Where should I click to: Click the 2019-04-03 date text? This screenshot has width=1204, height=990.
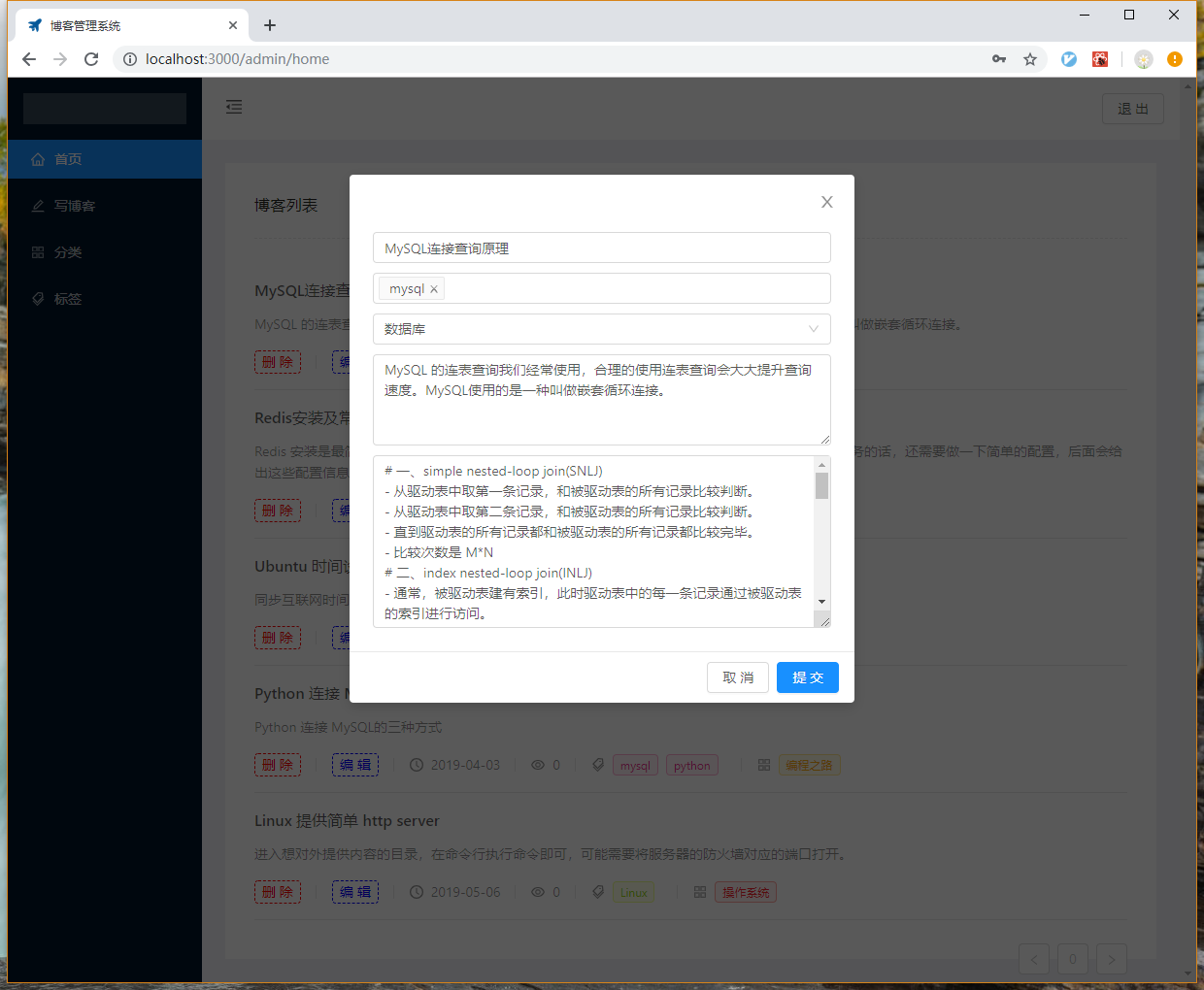click(465, 765)
